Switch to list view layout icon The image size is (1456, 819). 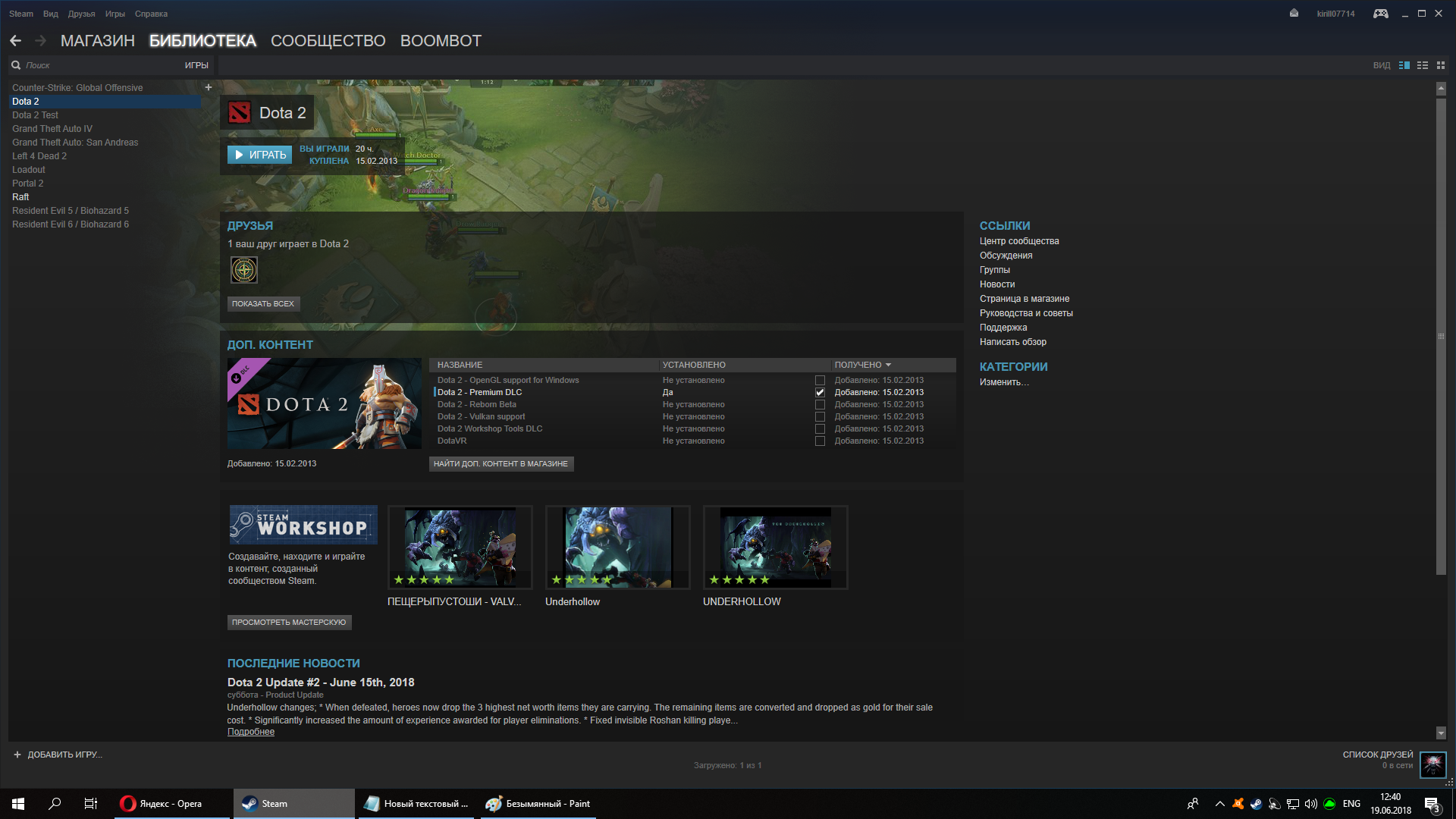[x=1423, y=65]
